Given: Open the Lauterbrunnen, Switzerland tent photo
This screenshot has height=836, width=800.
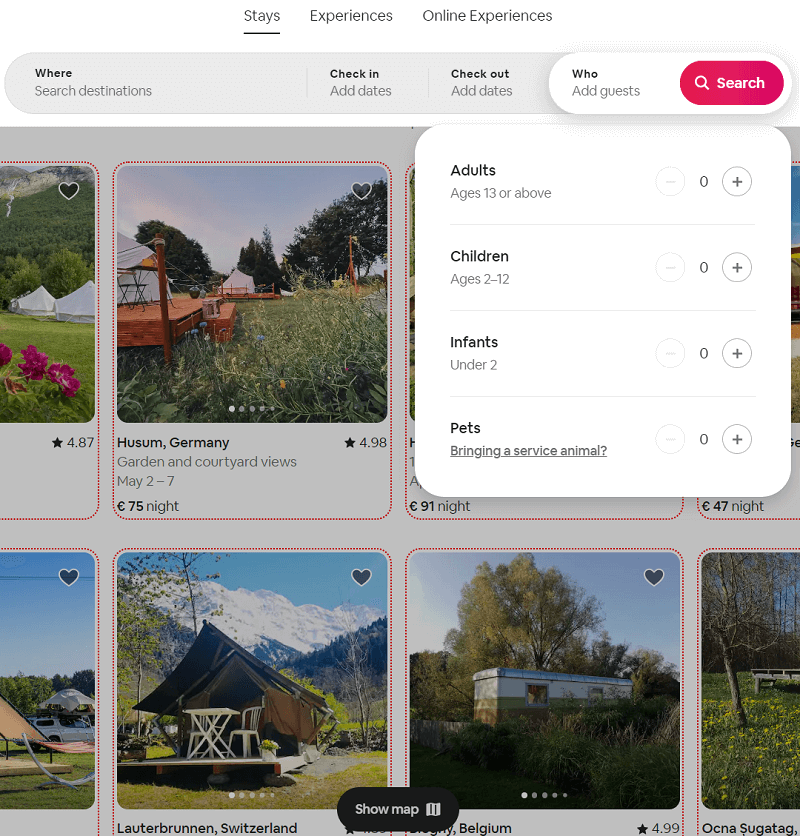Looking at the screenshot, I should click(252, 680).
